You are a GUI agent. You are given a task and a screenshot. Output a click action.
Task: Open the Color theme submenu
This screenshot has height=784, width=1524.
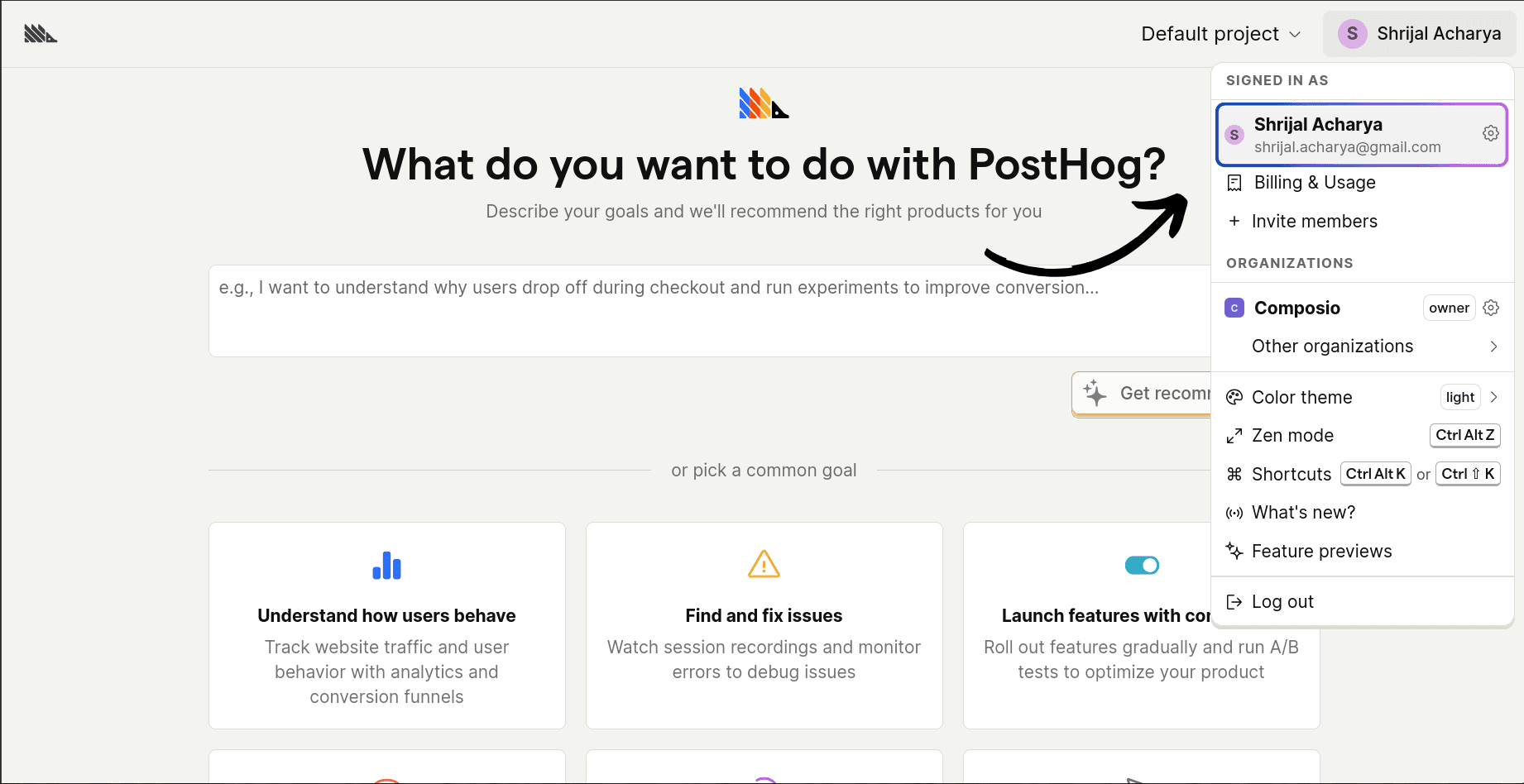[x=1362, y=397]
